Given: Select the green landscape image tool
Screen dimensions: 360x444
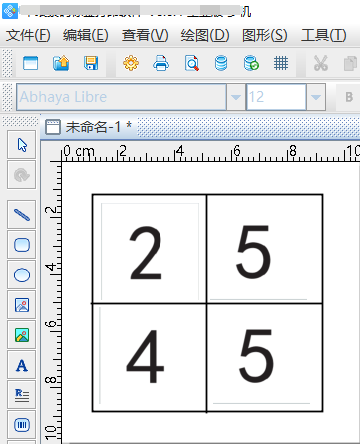Looking at the screenshot, I should tap(22, 335).
